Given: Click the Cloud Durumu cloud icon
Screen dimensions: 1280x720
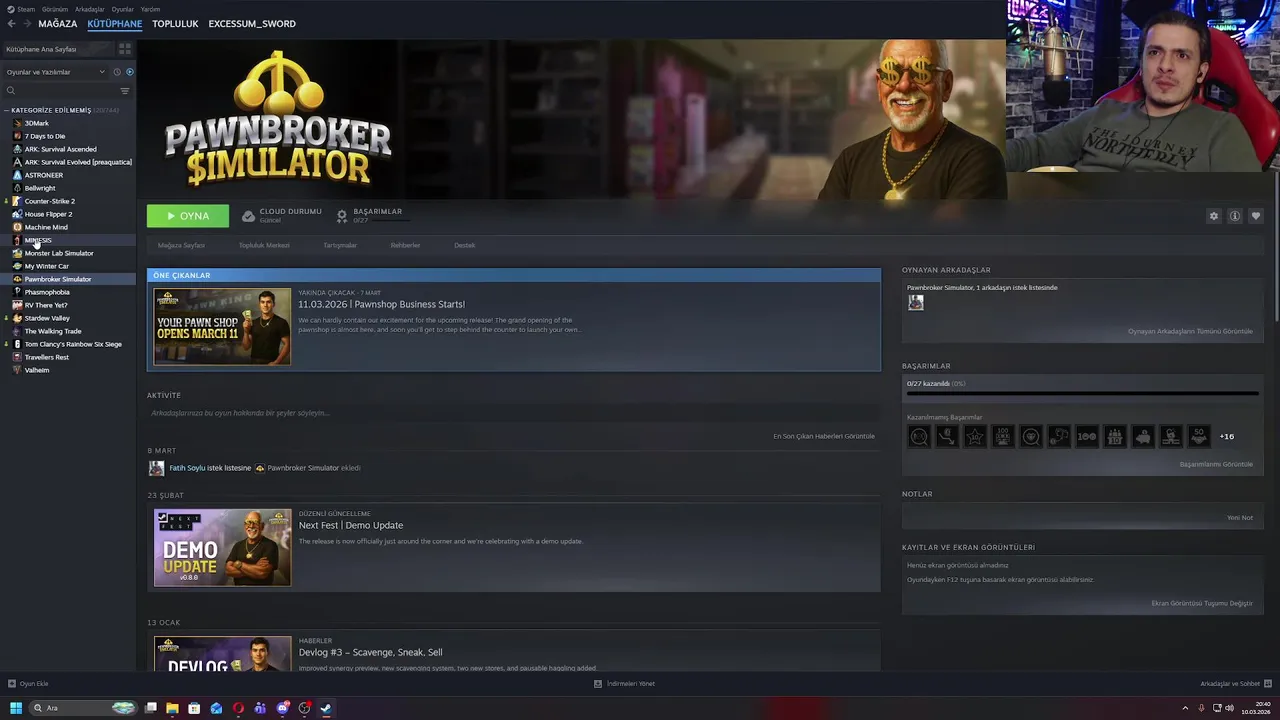Looking at the screenshot, I should pyautogui.click(x=248, y=216).
